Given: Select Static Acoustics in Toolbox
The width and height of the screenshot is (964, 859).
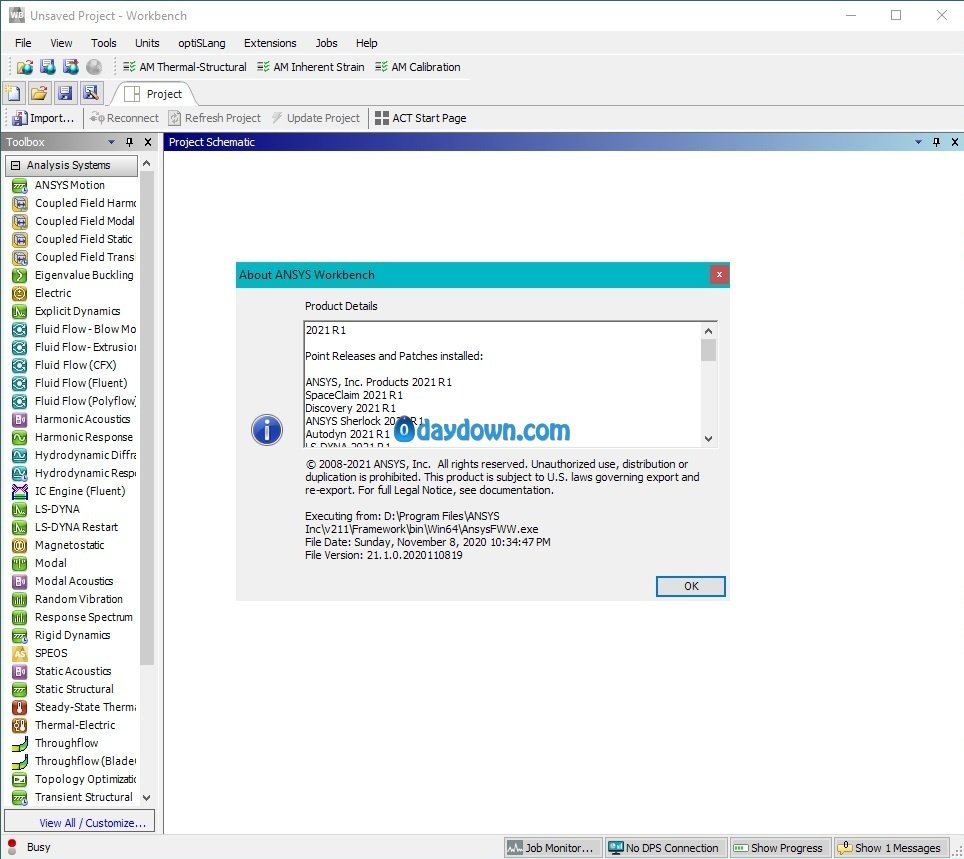Looking at the screenshot, I should 73,671.
